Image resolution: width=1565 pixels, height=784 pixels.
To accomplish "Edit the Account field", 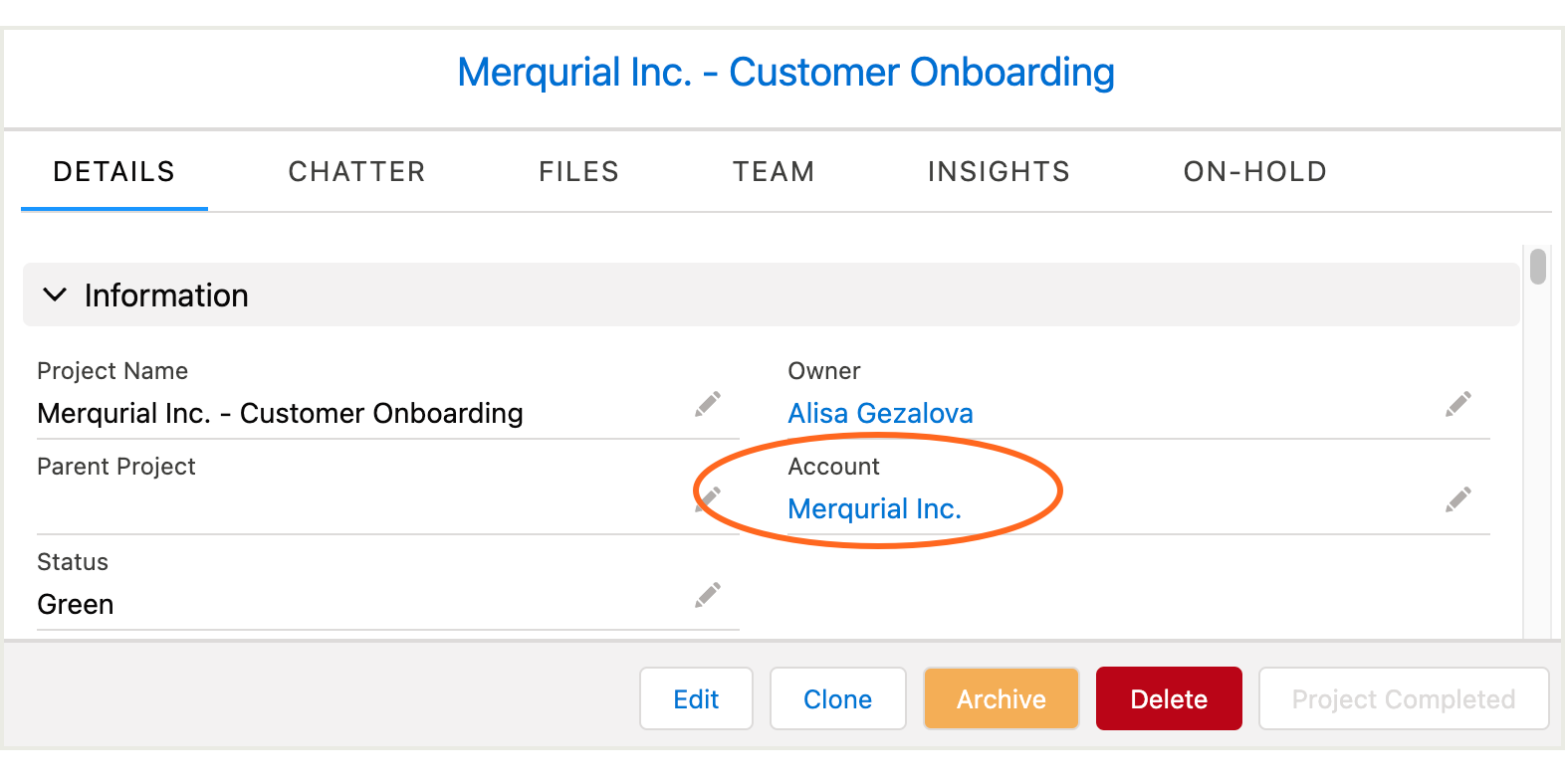I will point(1457,499).
